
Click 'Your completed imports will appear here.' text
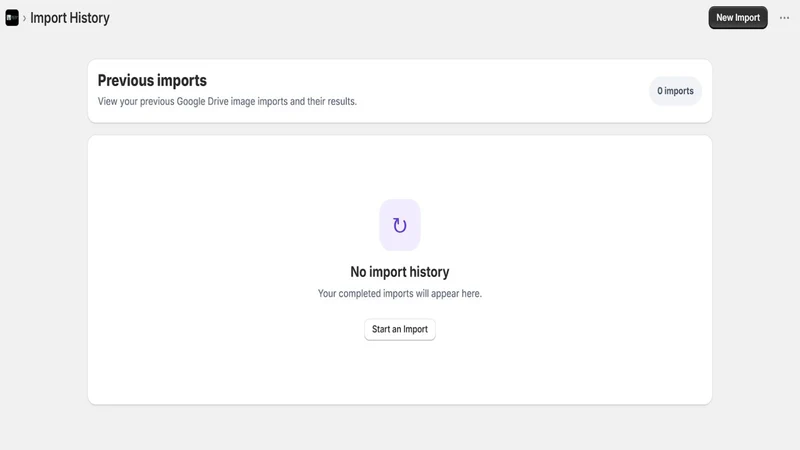(399, 293)
